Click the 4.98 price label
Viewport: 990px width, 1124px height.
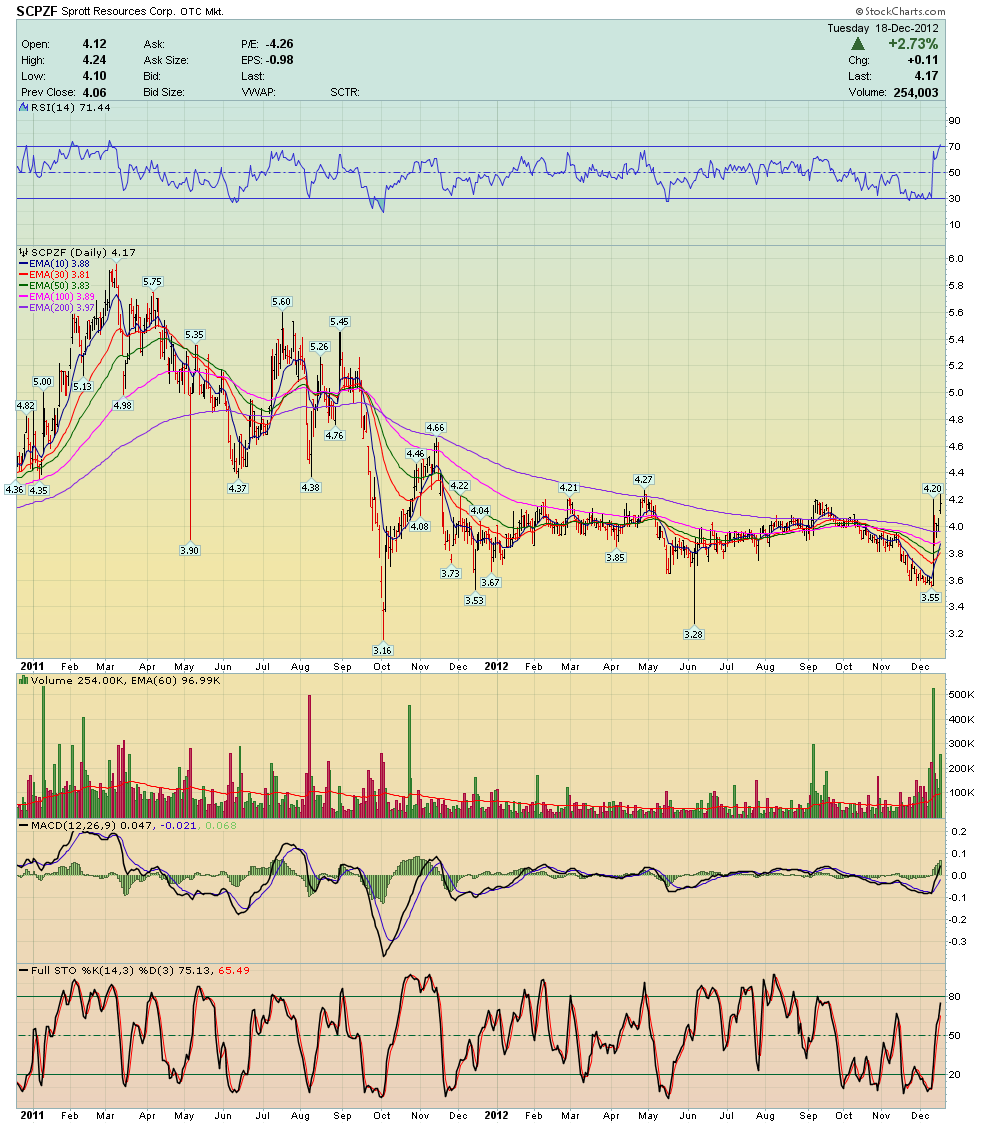click(x=123, y=406)
